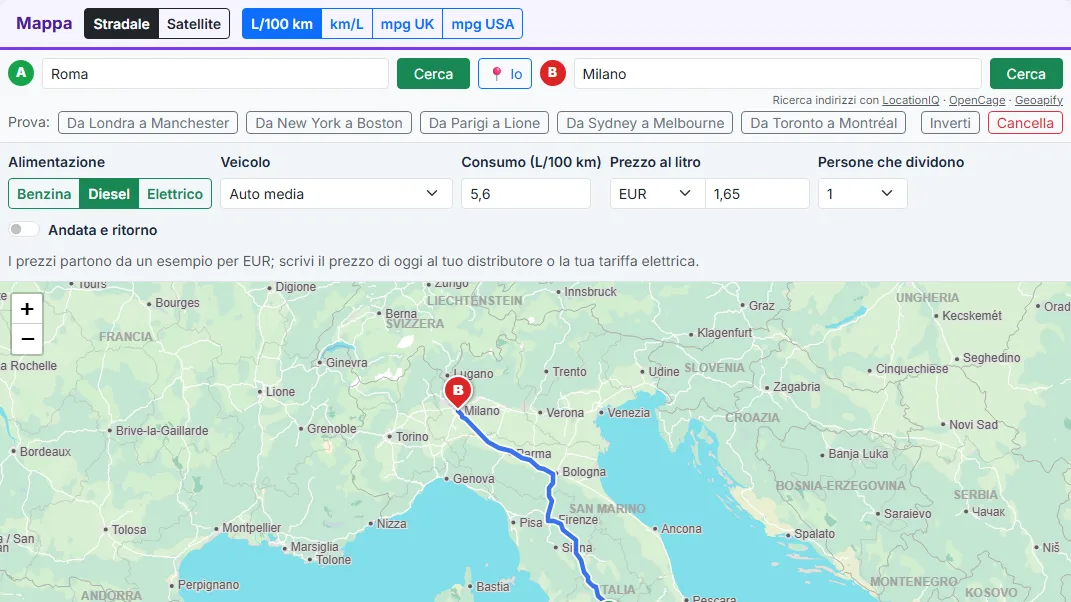Toggle the Andata e ritorno switch
Screen dimensions: 1071x602
[24, 230]
